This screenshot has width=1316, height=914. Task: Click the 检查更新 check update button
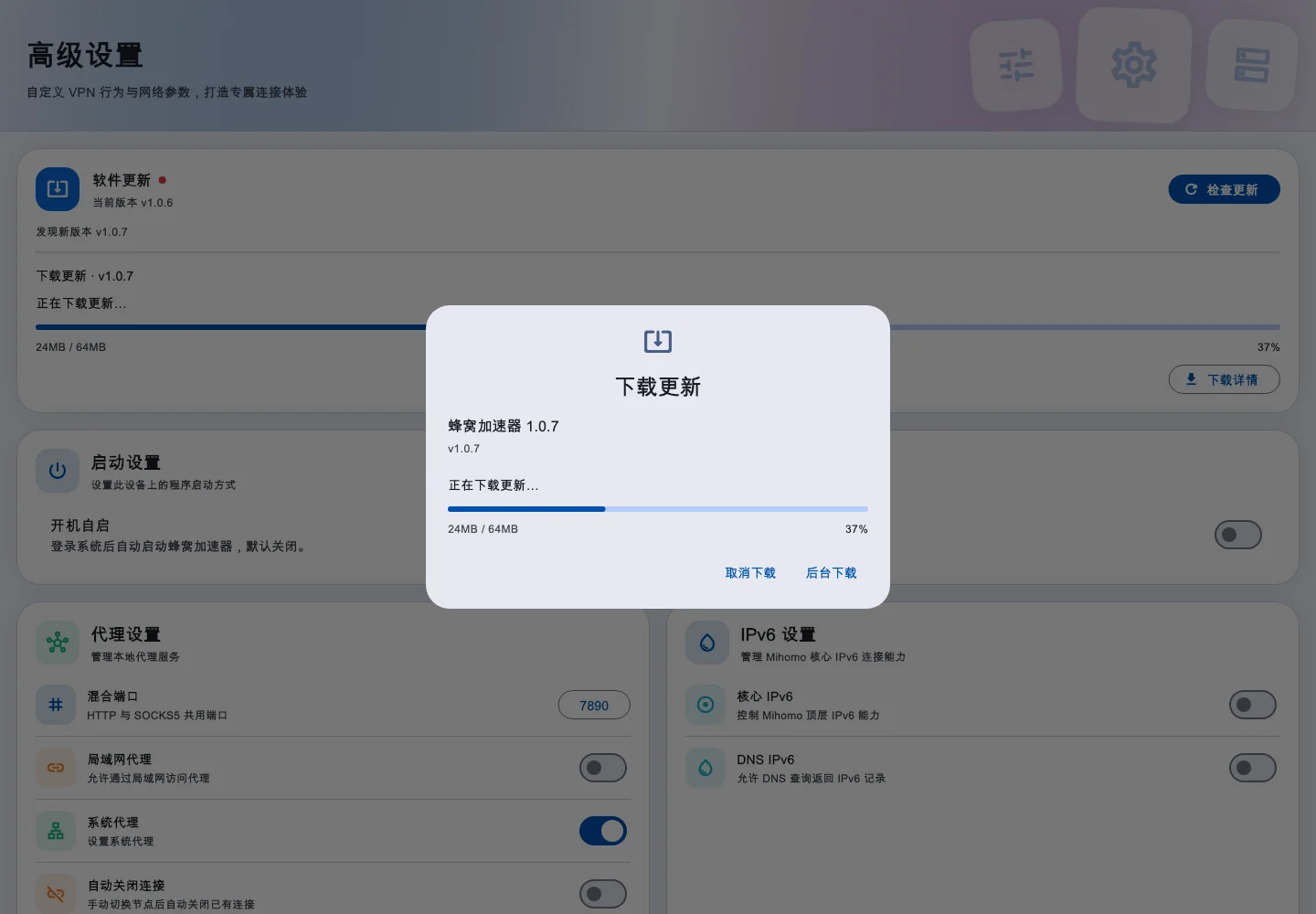click(1225, 189)
